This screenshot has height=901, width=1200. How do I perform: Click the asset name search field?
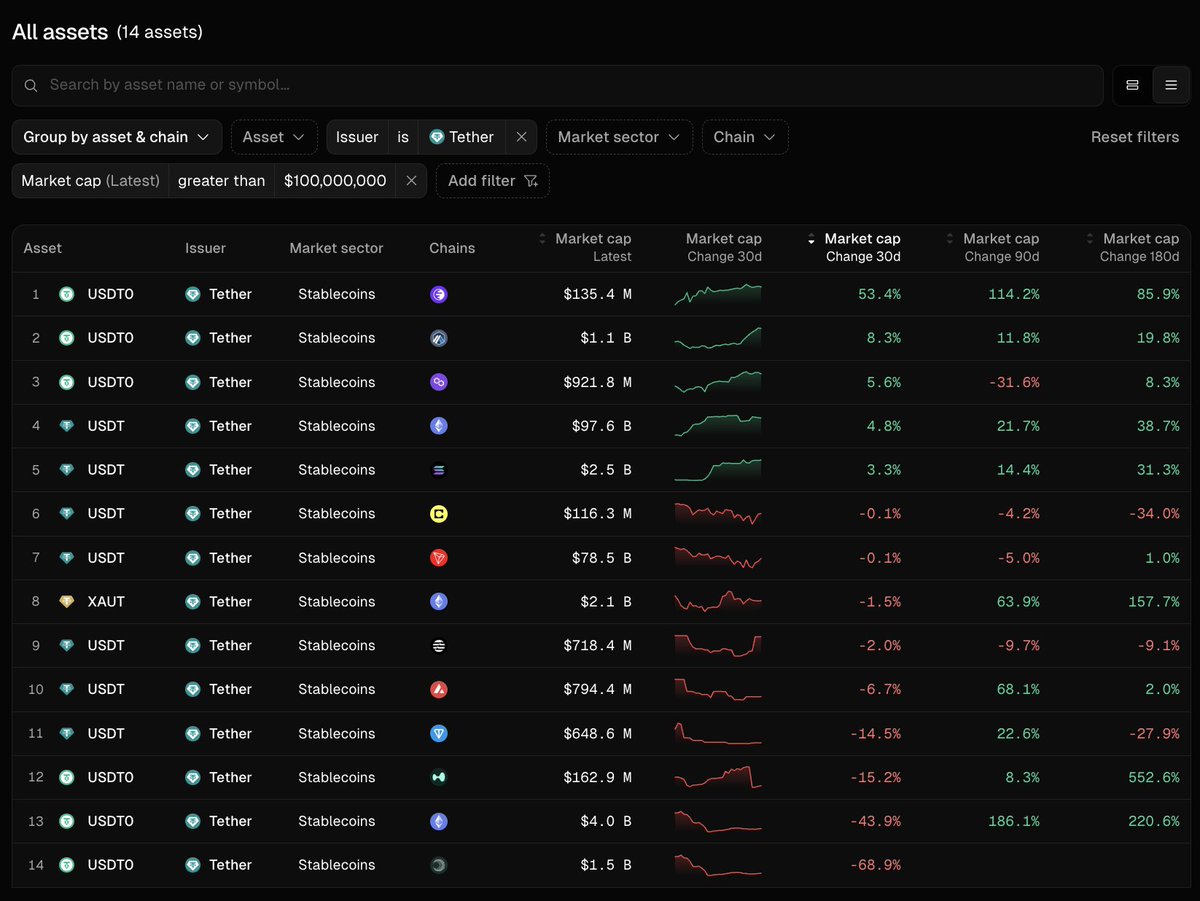(x=557, y=85)
